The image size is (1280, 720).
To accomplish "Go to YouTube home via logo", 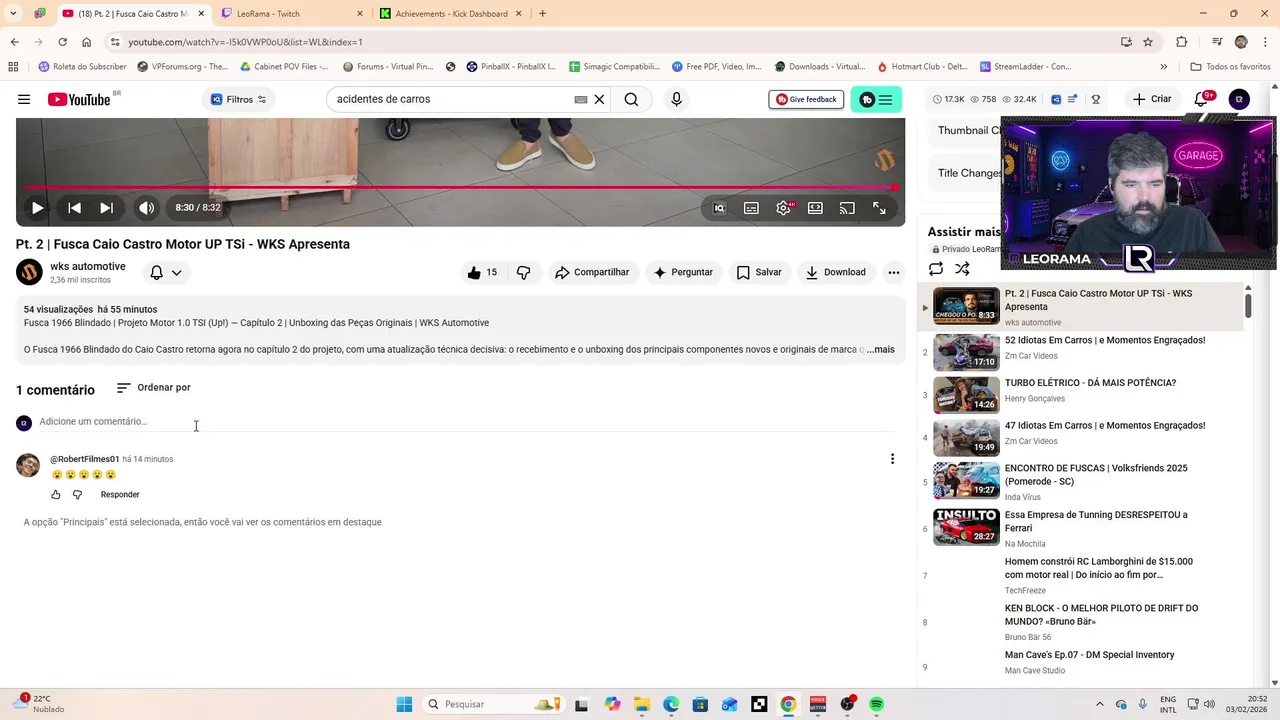I will coord(80,99).
